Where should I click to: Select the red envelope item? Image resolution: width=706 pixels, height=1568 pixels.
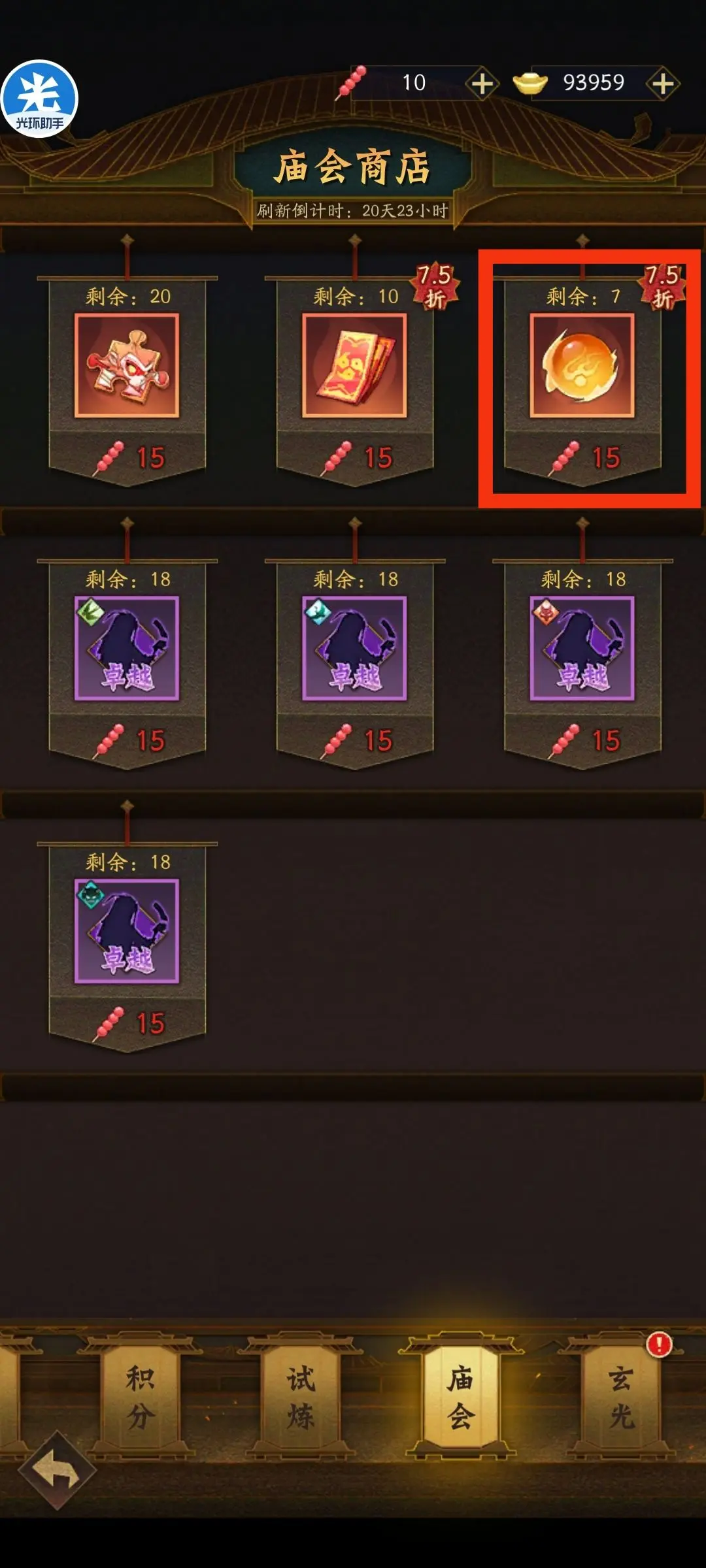[x=354, y=365]
